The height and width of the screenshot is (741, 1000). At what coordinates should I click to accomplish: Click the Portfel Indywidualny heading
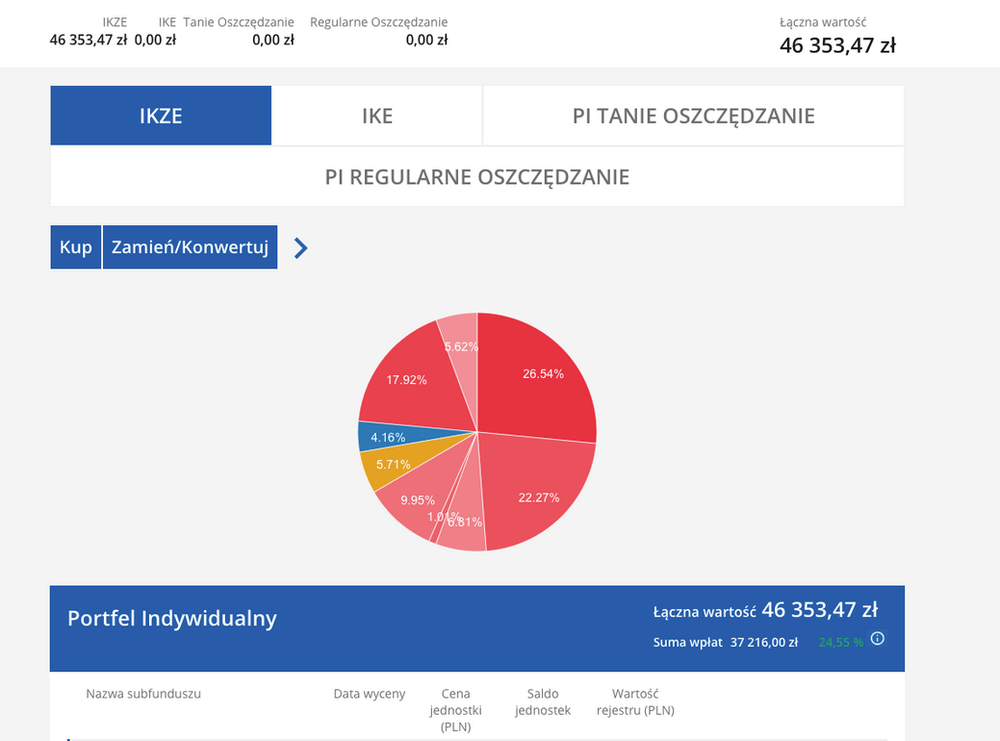pyautogui.click(x=172, y=618)
